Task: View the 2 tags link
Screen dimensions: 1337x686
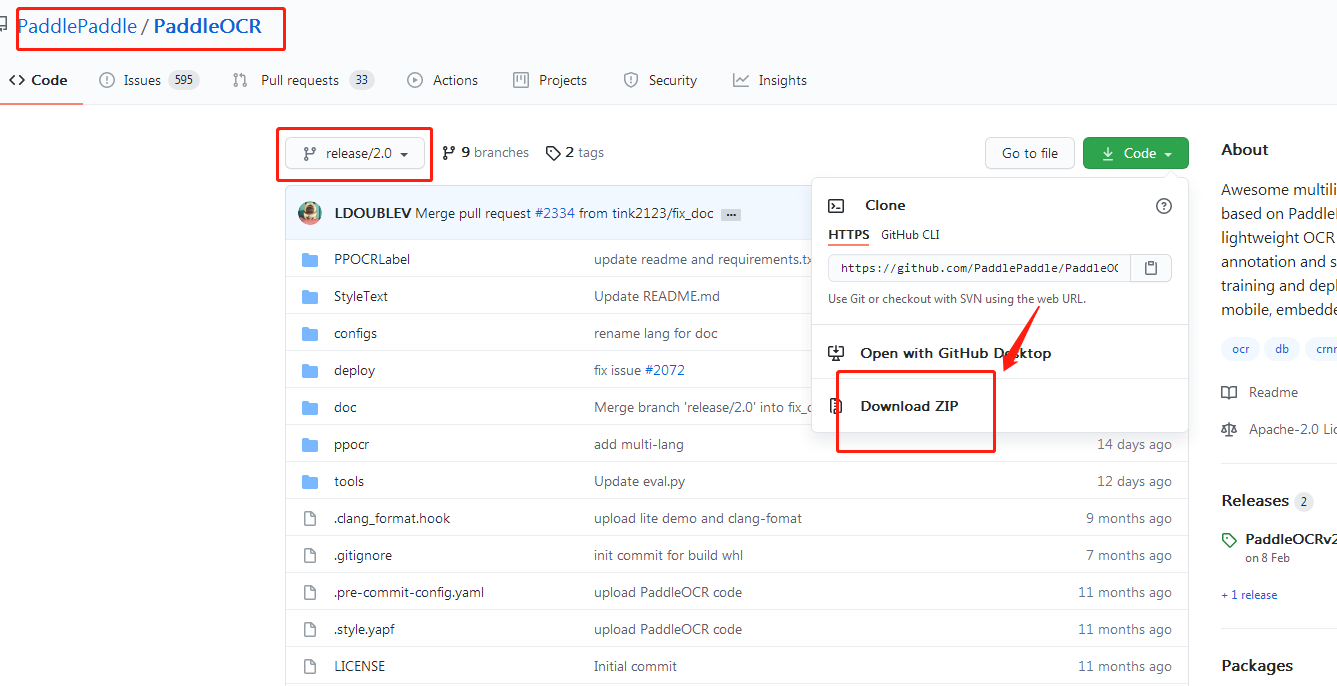Action: pyautogui.click(x=575, y=152)
